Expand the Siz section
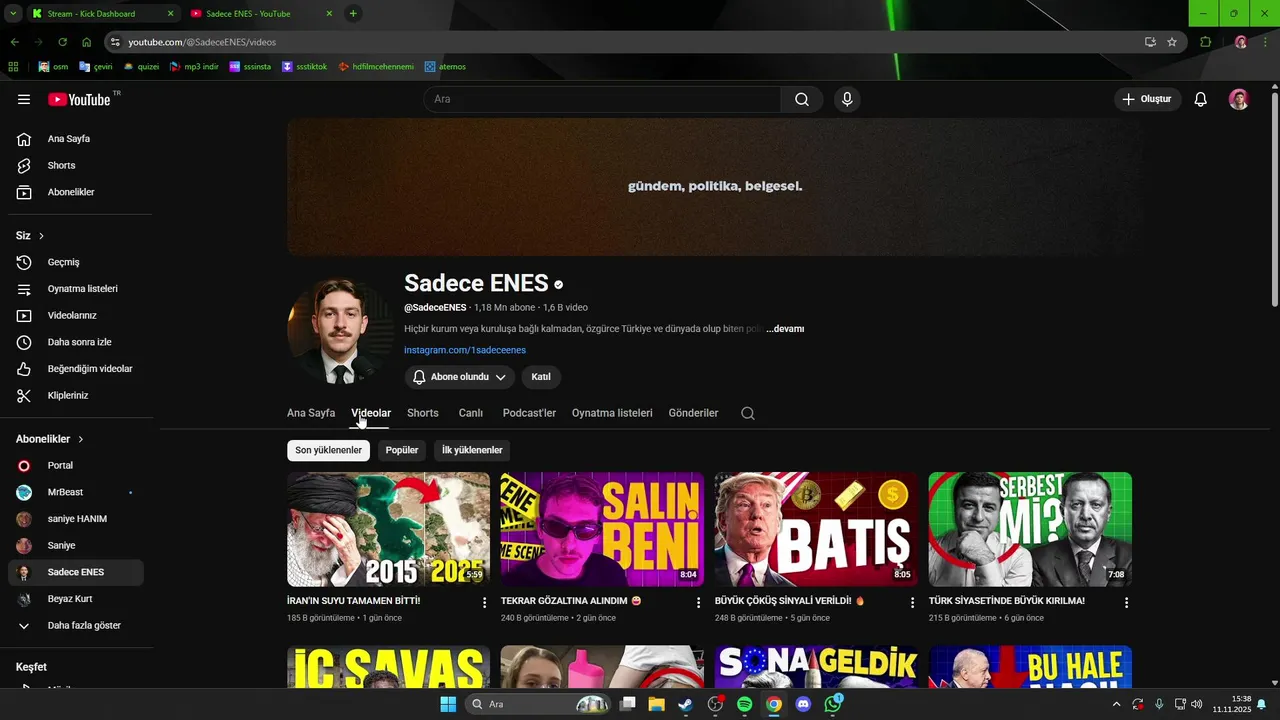Image resolution: width=1280 pixels, height=720 pixels. (x=30, y=236)
